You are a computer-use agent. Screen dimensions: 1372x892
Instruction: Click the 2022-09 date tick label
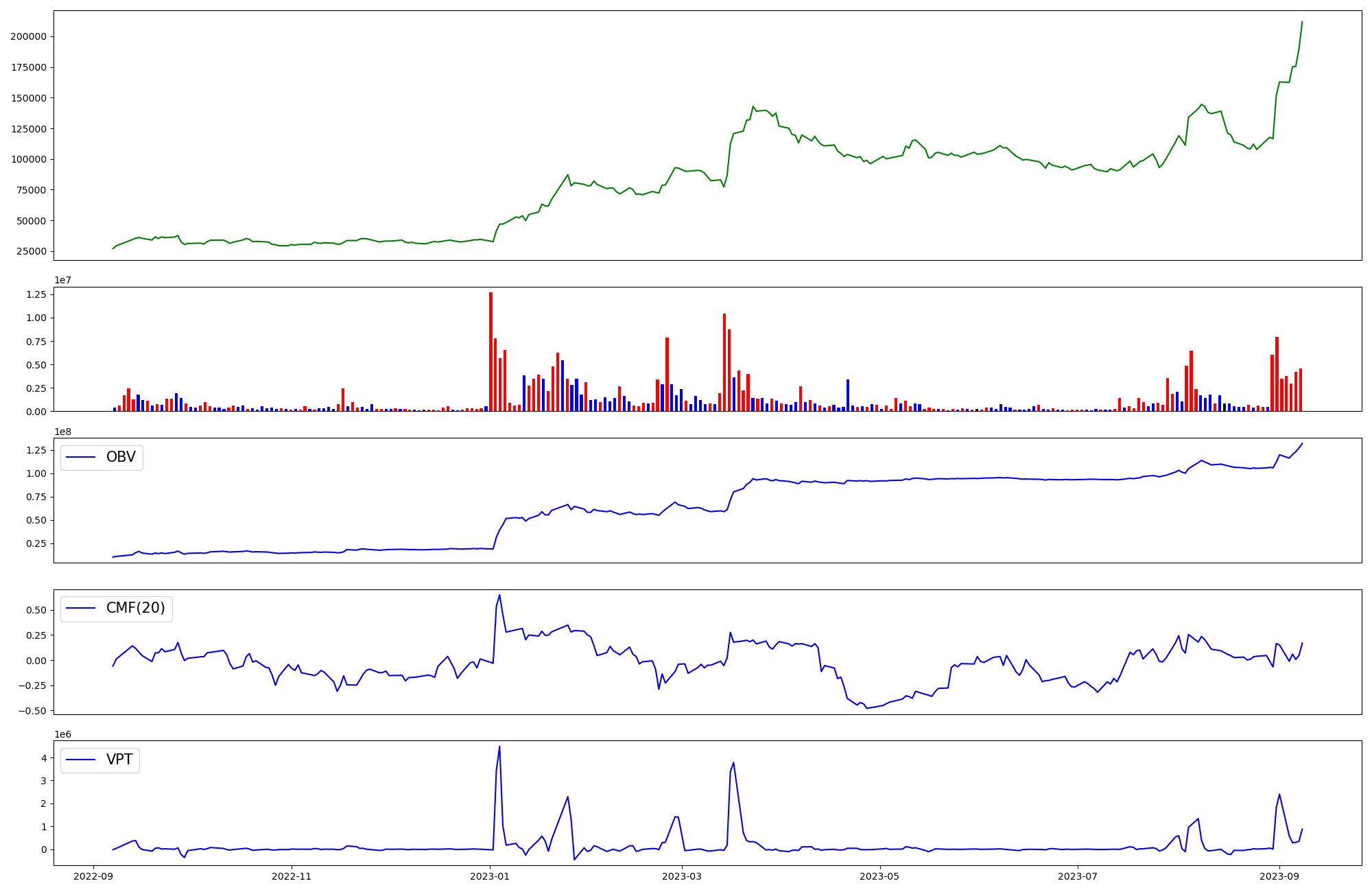click(93, 876)
